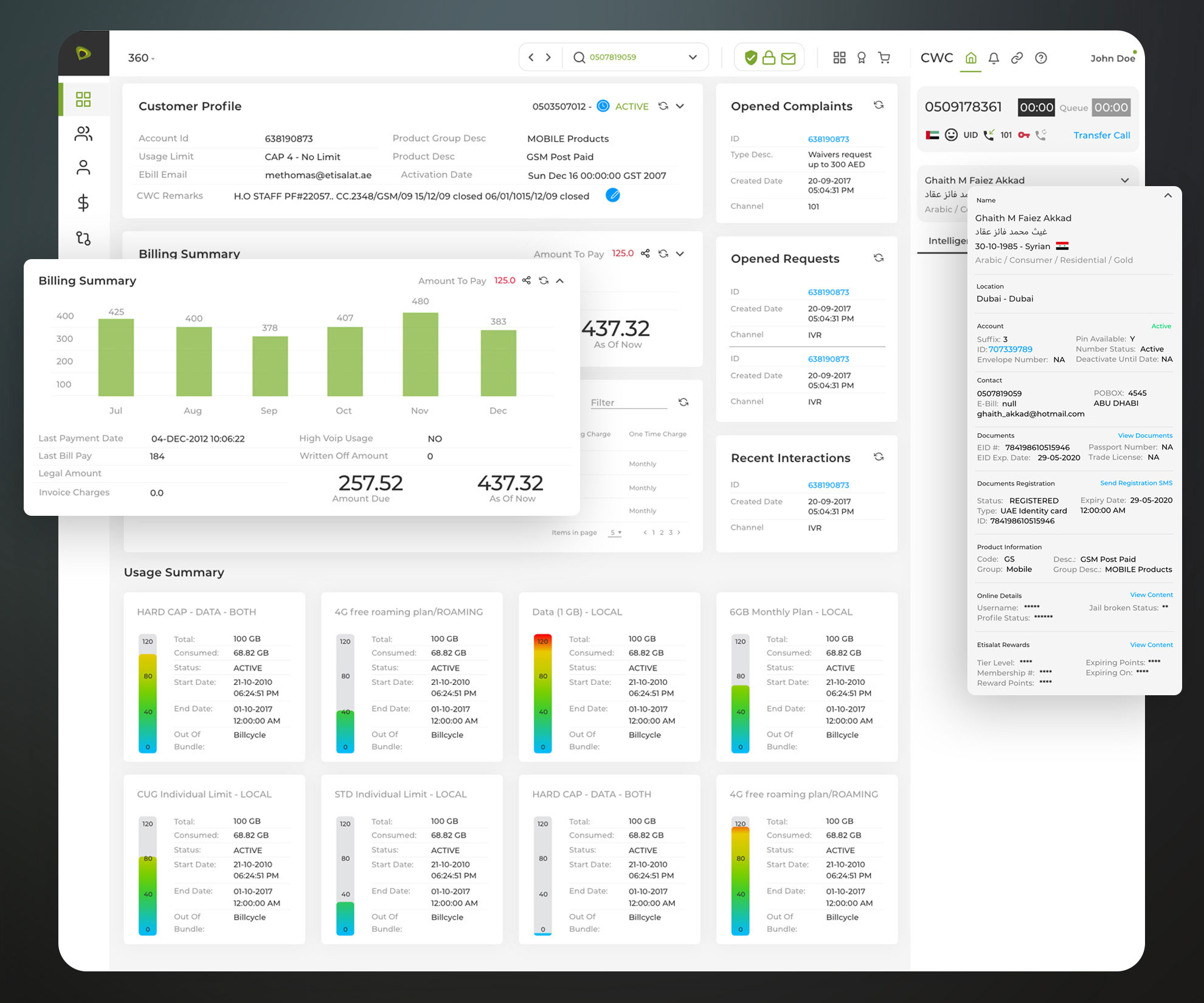Open the dollar billing icon in sidebar
Image resolution: width=1204 pixels, height=1003 pixels.
[83, 203]
